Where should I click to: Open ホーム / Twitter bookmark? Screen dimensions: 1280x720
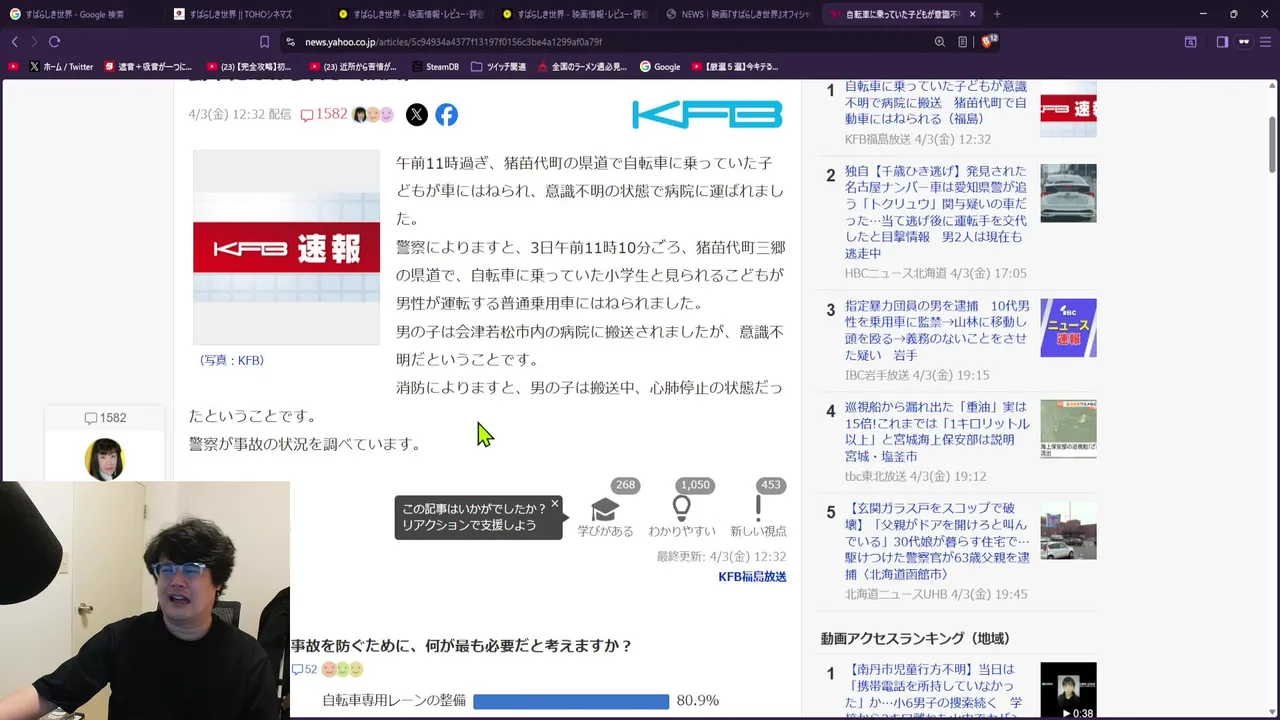(61, 67)
